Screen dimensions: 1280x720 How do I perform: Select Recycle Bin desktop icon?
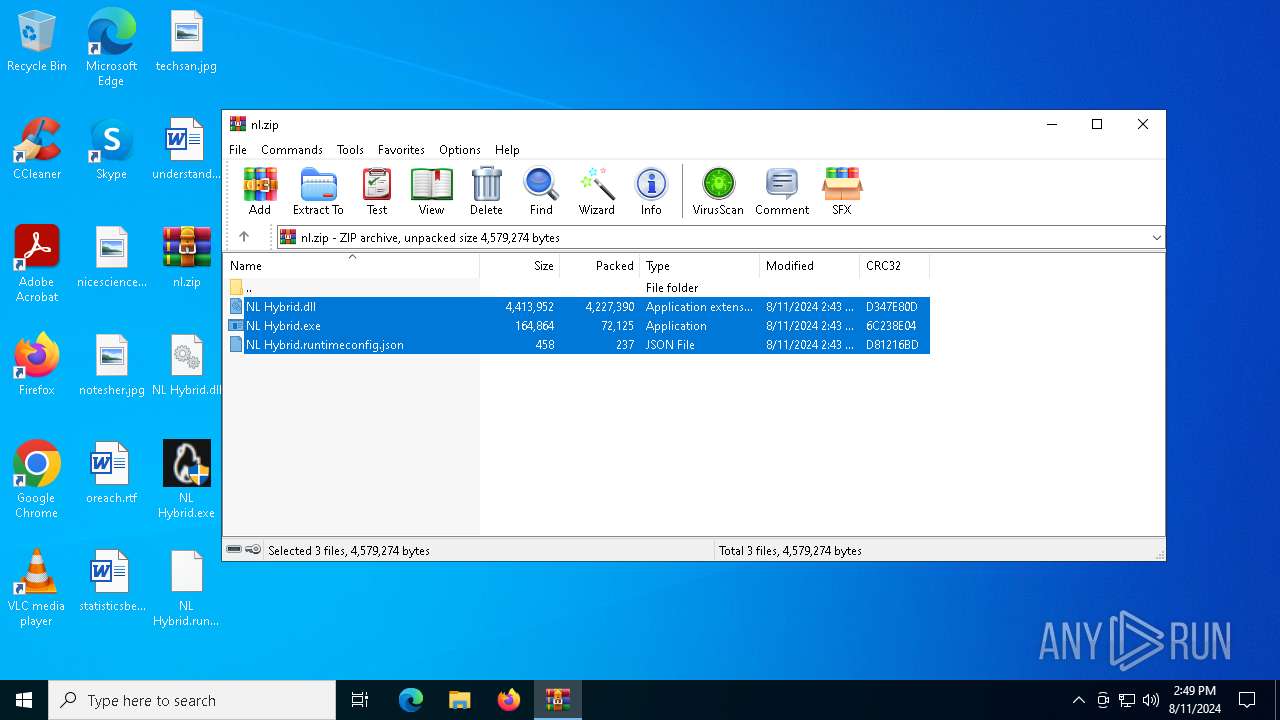point(37,42)
